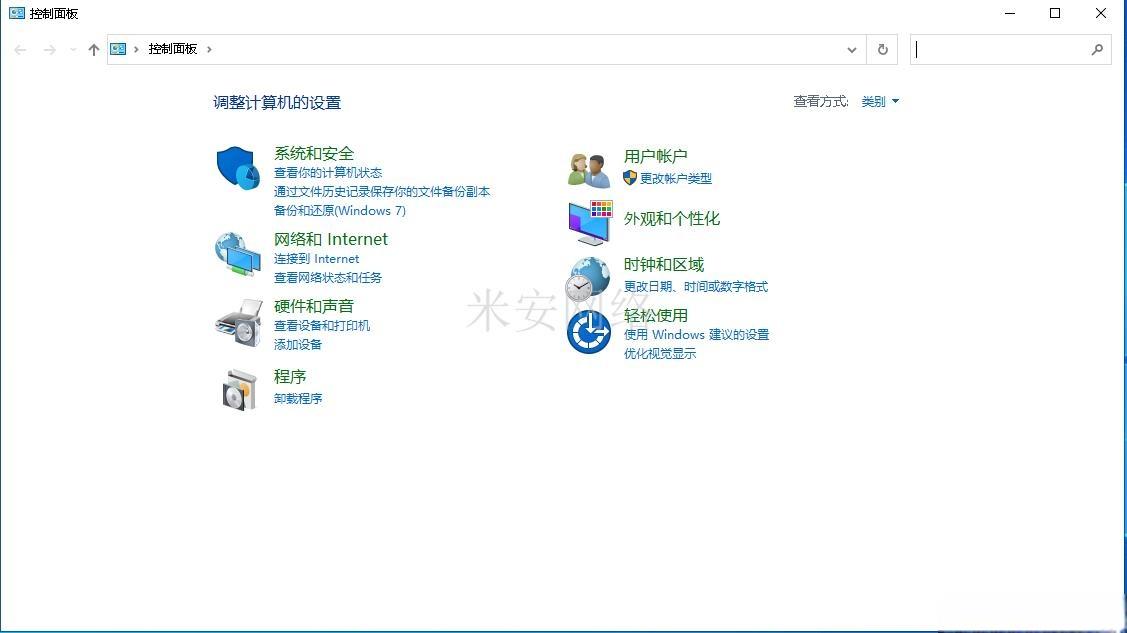Open 更改日期、时间或数字格式 link
Screen dimensions: 1127x633
point(696,287)
